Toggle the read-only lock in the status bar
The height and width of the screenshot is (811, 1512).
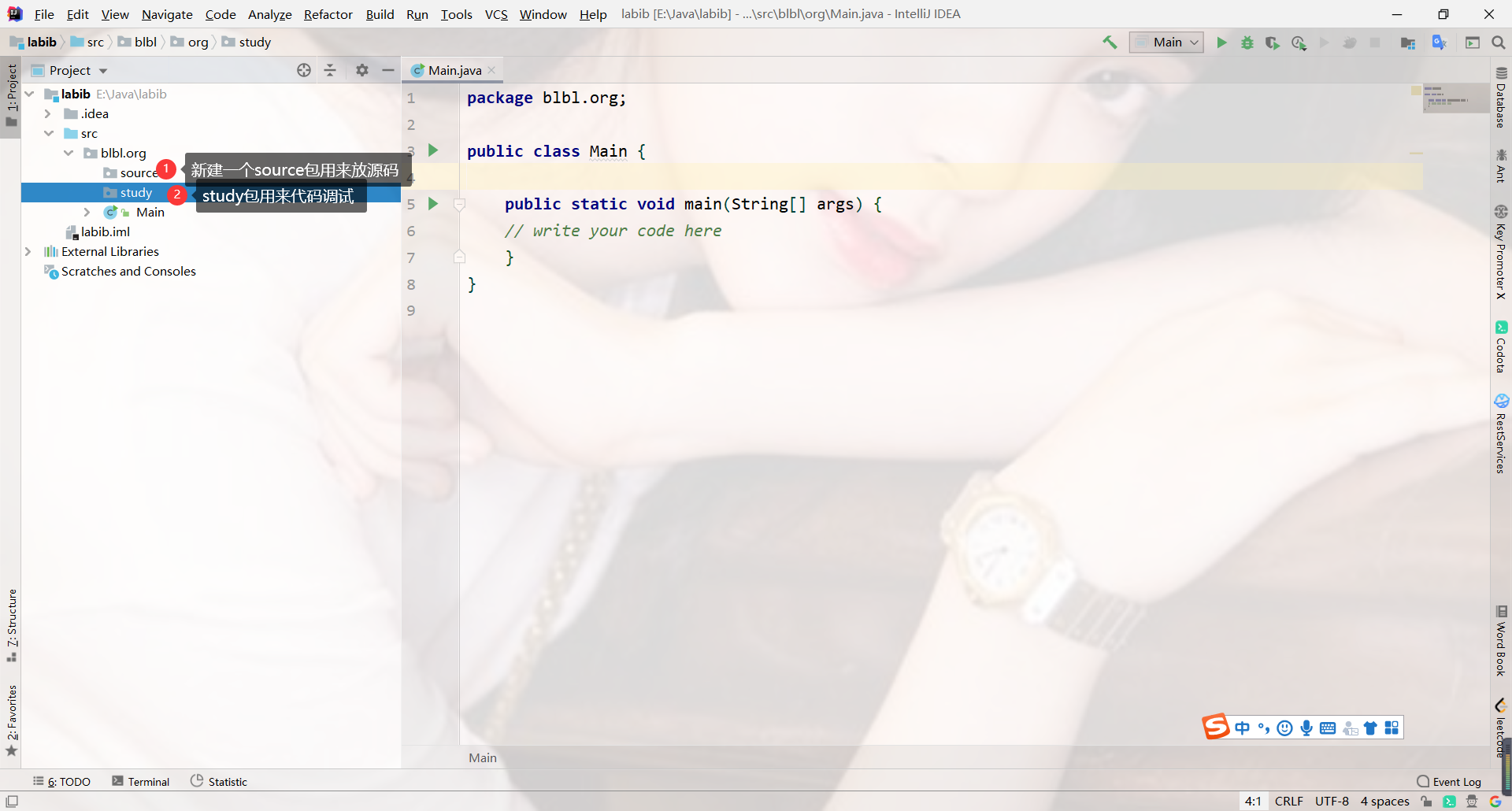[1426, 802]
